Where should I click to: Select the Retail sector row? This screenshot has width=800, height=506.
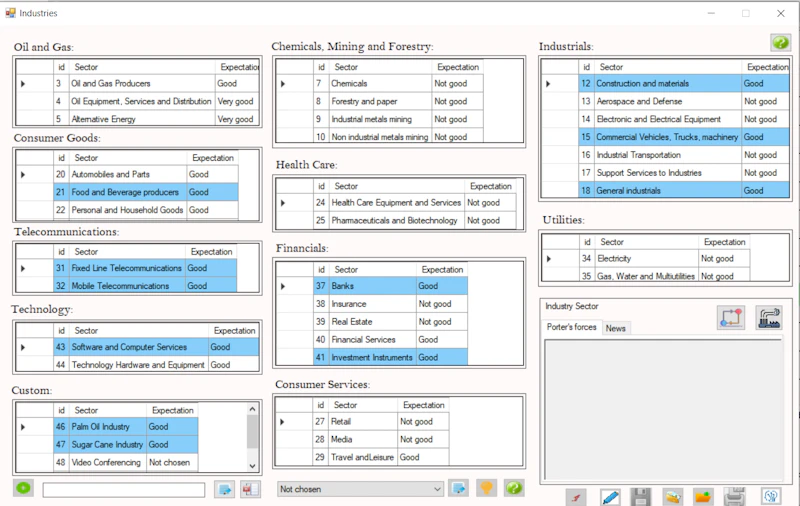coord(363,422)
